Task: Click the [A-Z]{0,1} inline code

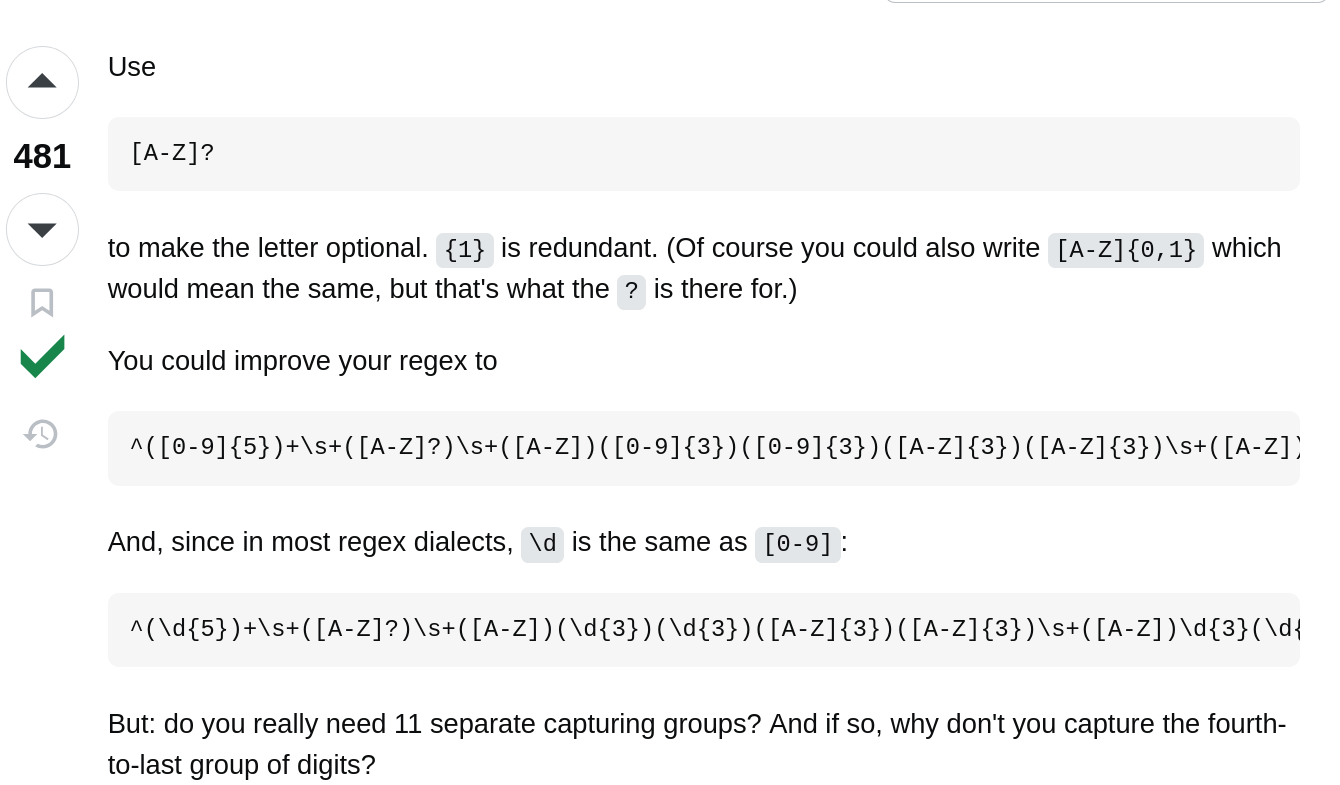Action: [x=1125, y=250]
